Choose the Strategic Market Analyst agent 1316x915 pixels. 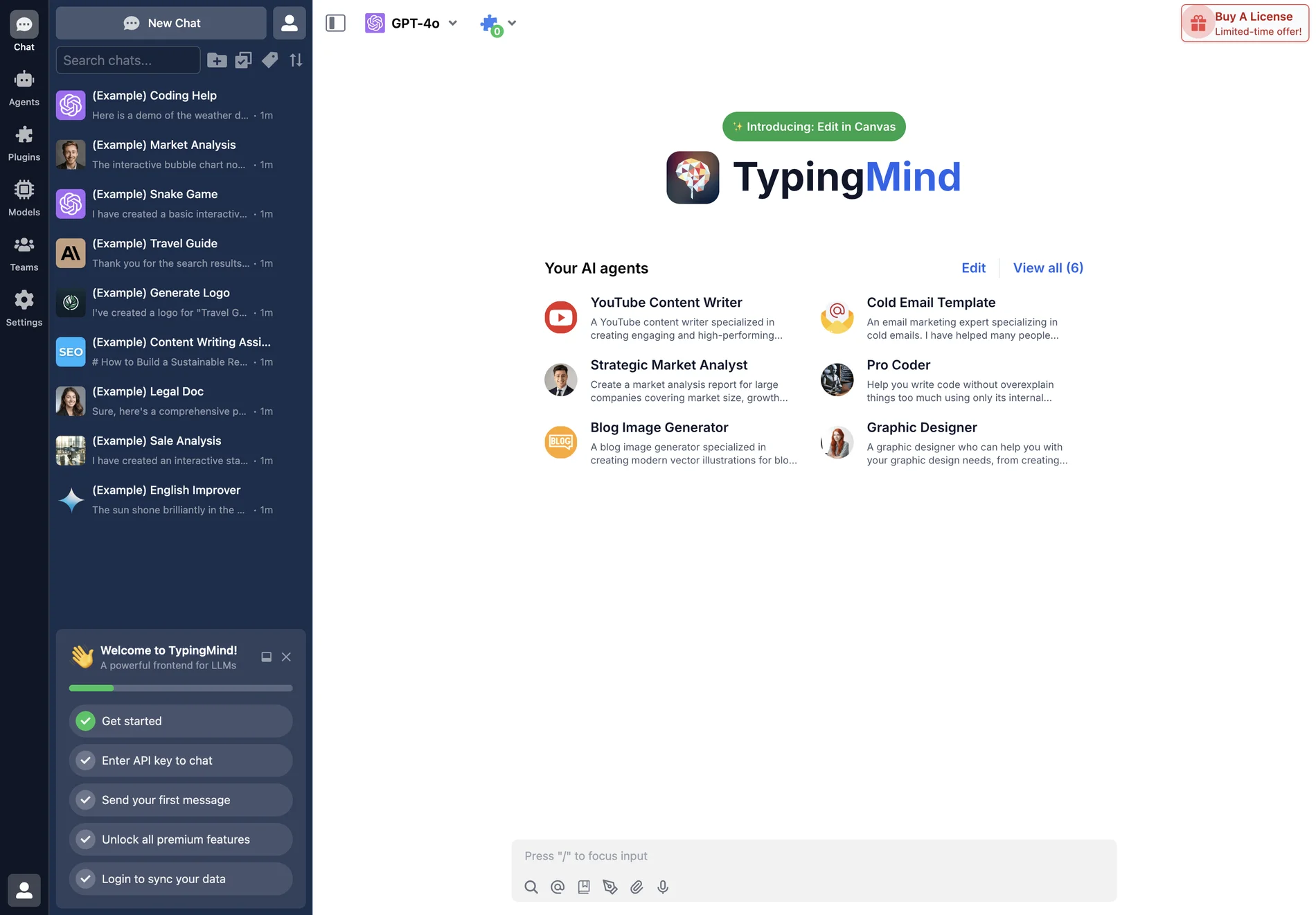(x=670, y=380)
